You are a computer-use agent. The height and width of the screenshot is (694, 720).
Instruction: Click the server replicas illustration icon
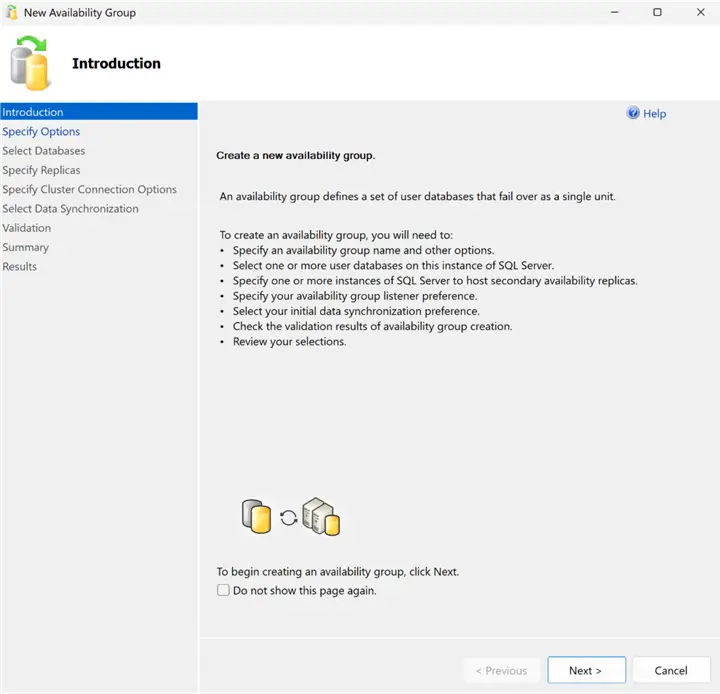321,516
